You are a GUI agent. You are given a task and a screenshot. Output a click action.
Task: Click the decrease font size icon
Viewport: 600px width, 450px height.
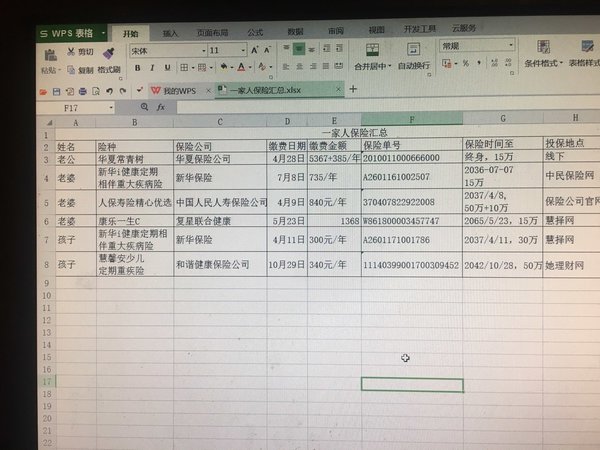[x=267, y=50]
